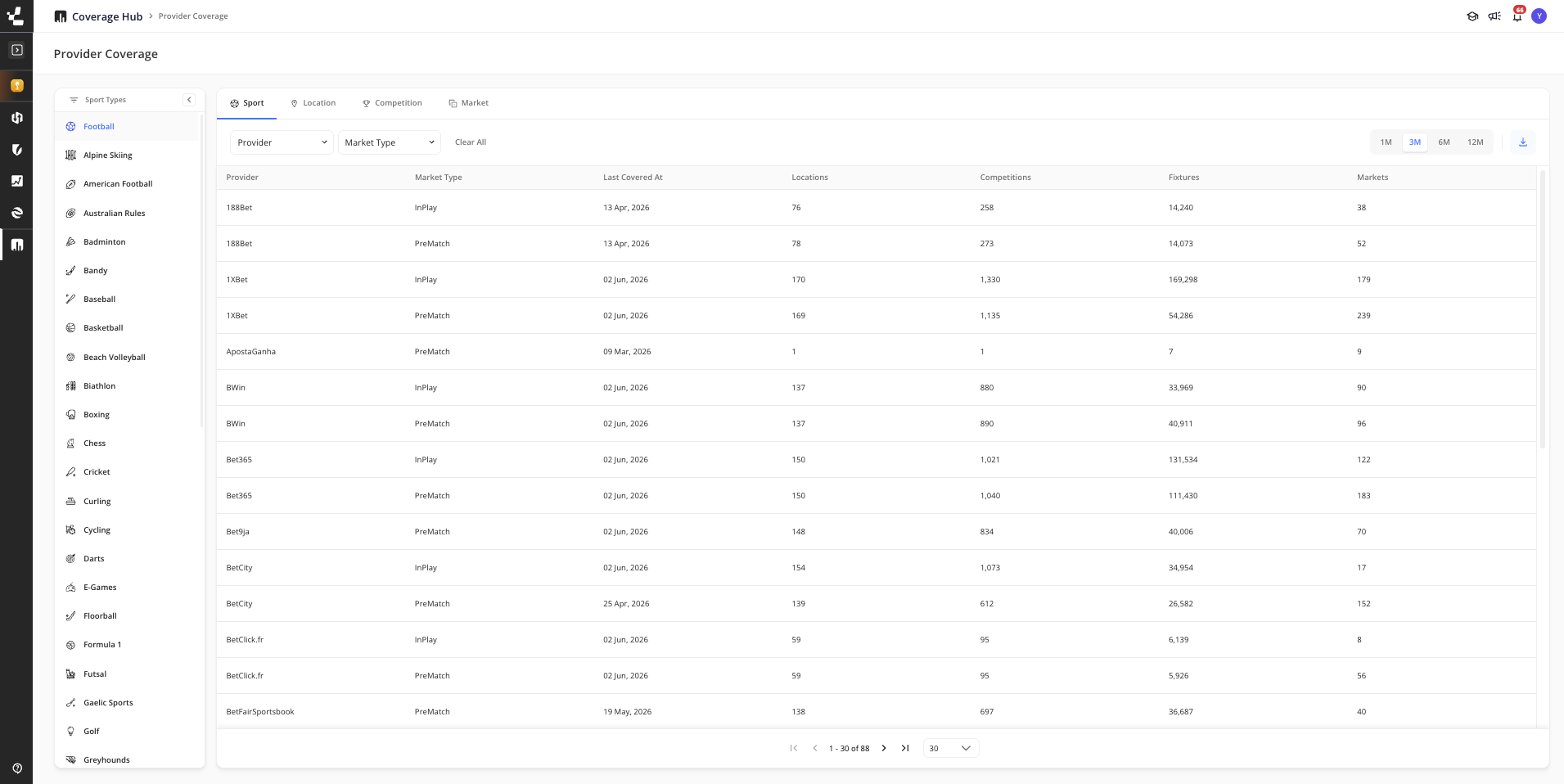Open the graduation cap learning icon
The height and width of the screenshot is (784, 1564).
click(x=1472, y=16)
